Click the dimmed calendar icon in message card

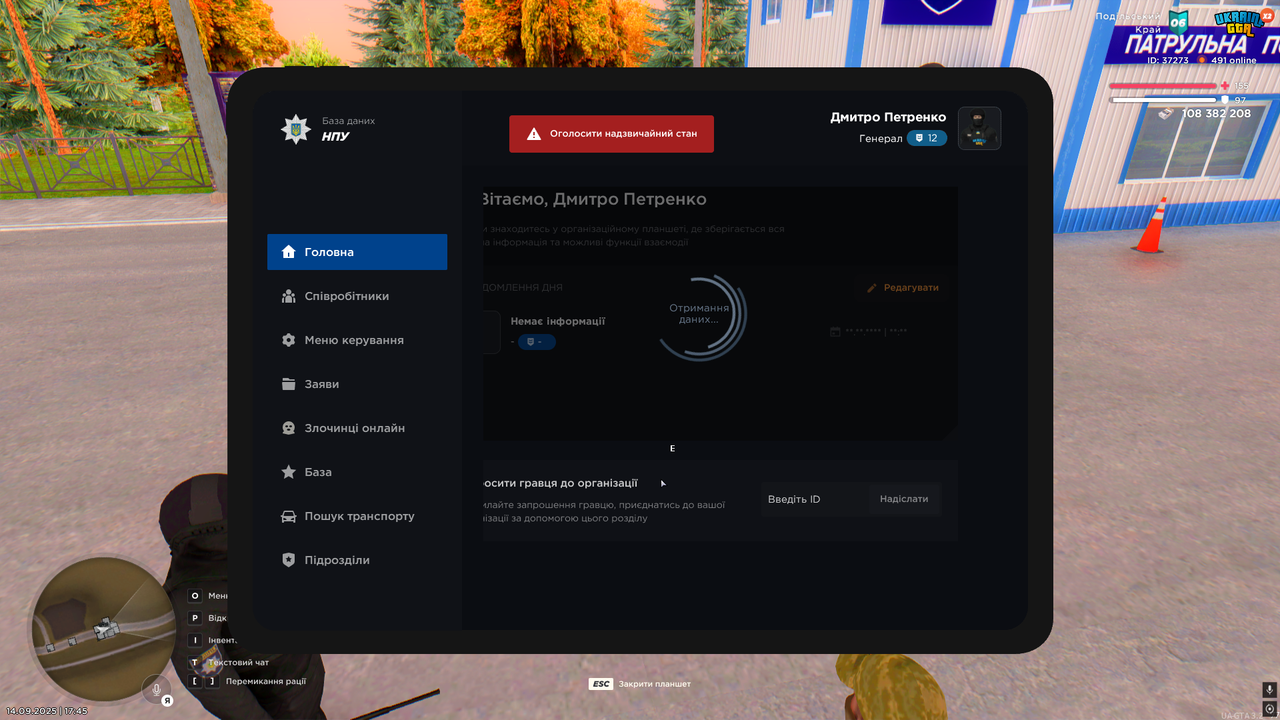835,331
